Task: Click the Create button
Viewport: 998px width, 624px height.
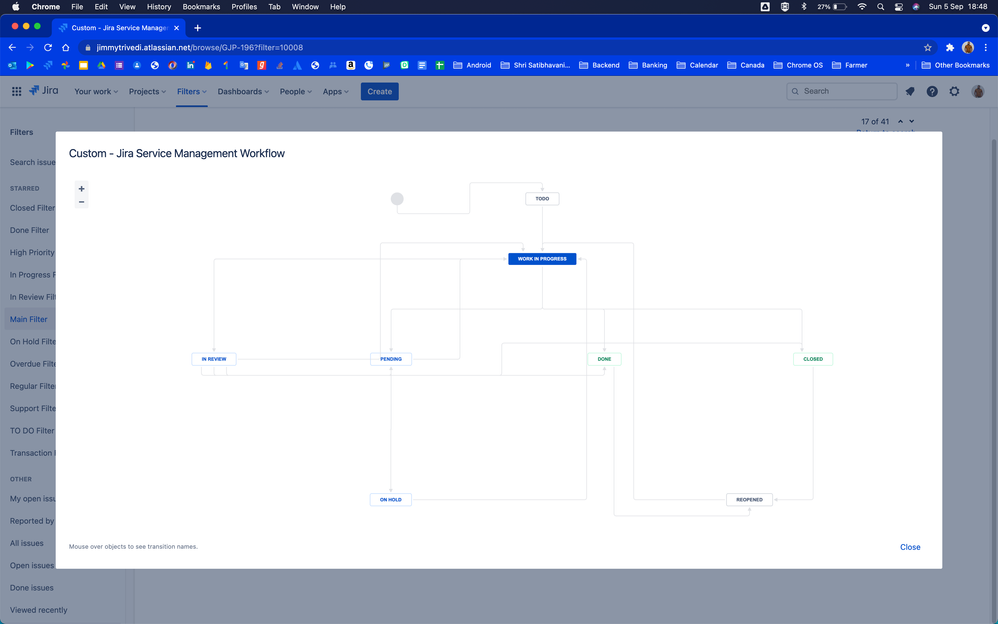Action: (379, 90)
